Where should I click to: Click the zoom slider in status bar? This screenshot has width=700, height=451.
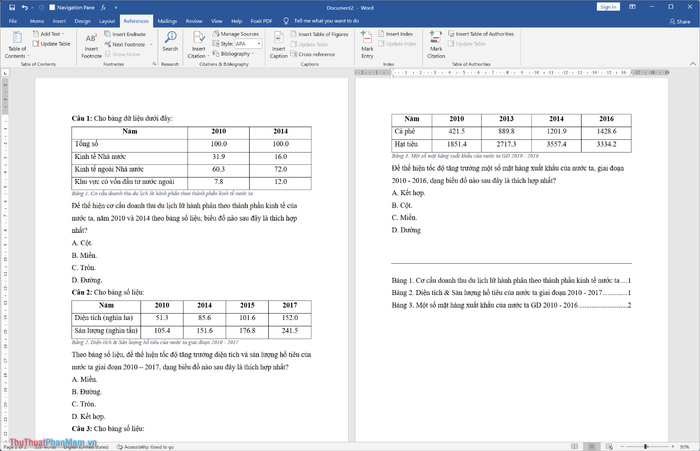click(641, 446)
